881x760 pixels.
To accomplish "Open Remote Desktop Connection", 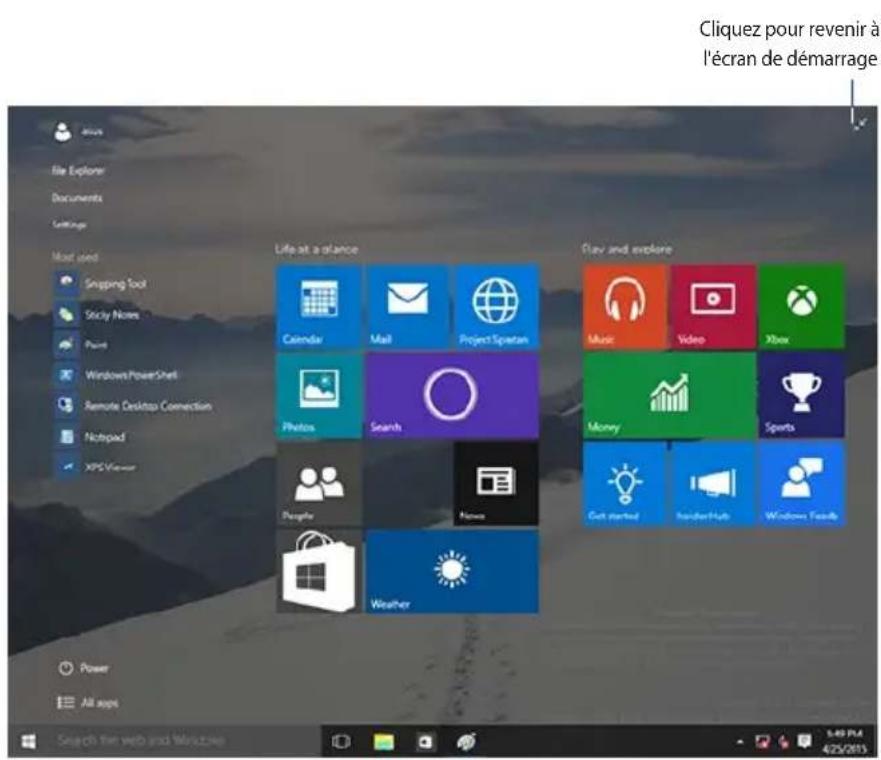I will [134, 406].
